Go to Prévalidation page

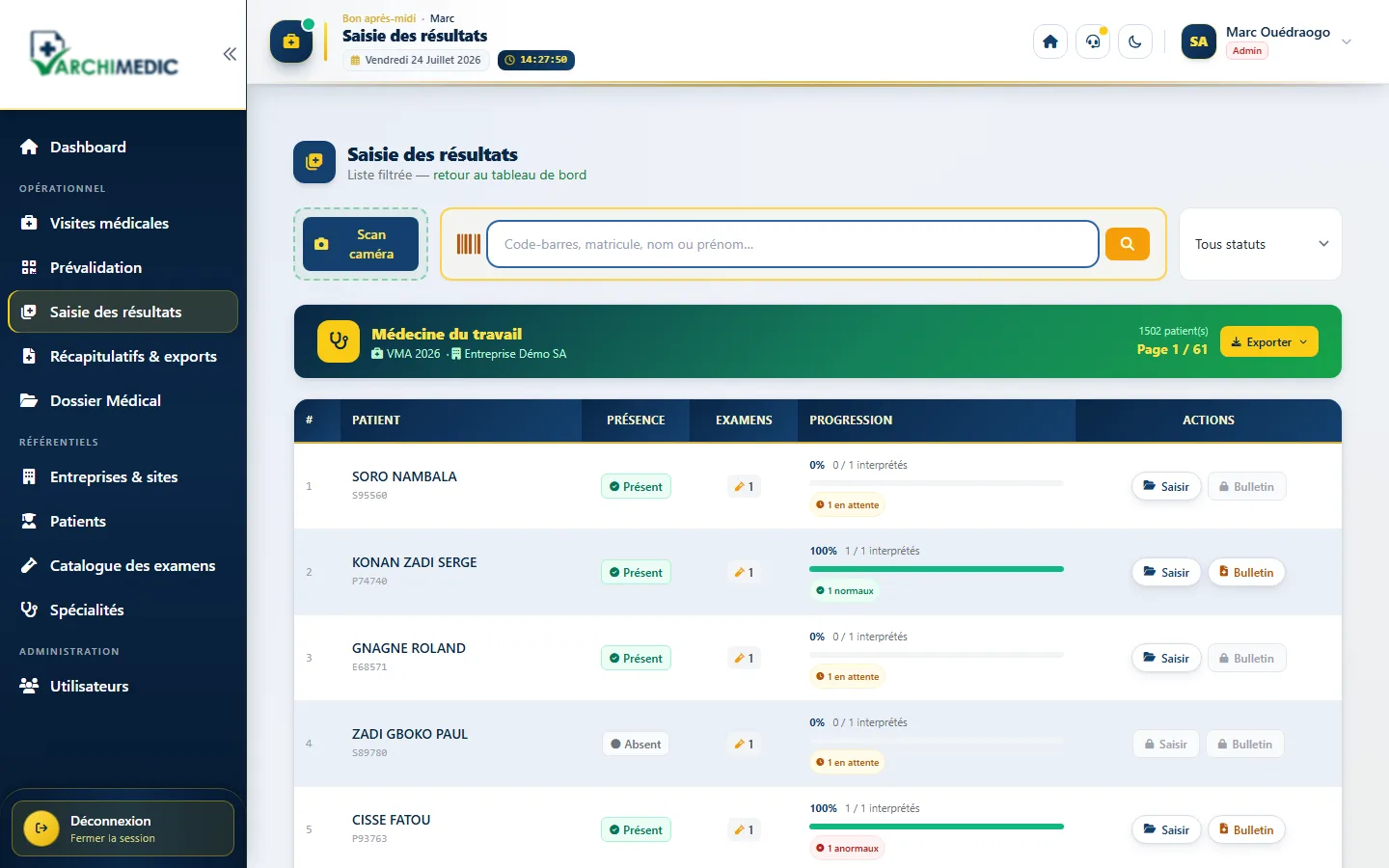click(x=123, y=267)
